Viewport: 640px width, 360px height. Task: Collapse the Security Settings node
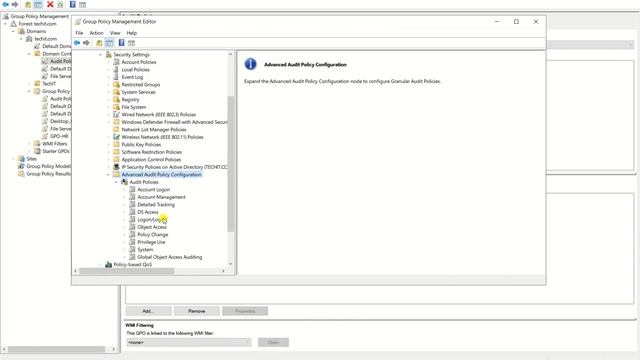point(100,55)
